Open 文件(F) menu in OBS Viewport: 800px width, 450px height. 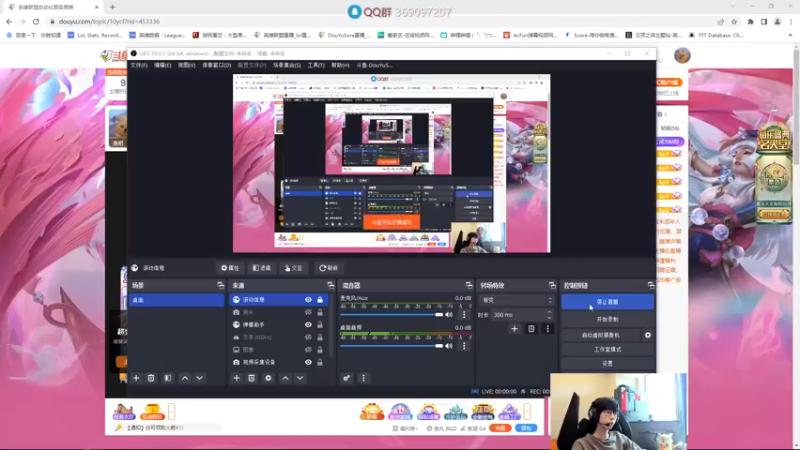click(139, 65)
